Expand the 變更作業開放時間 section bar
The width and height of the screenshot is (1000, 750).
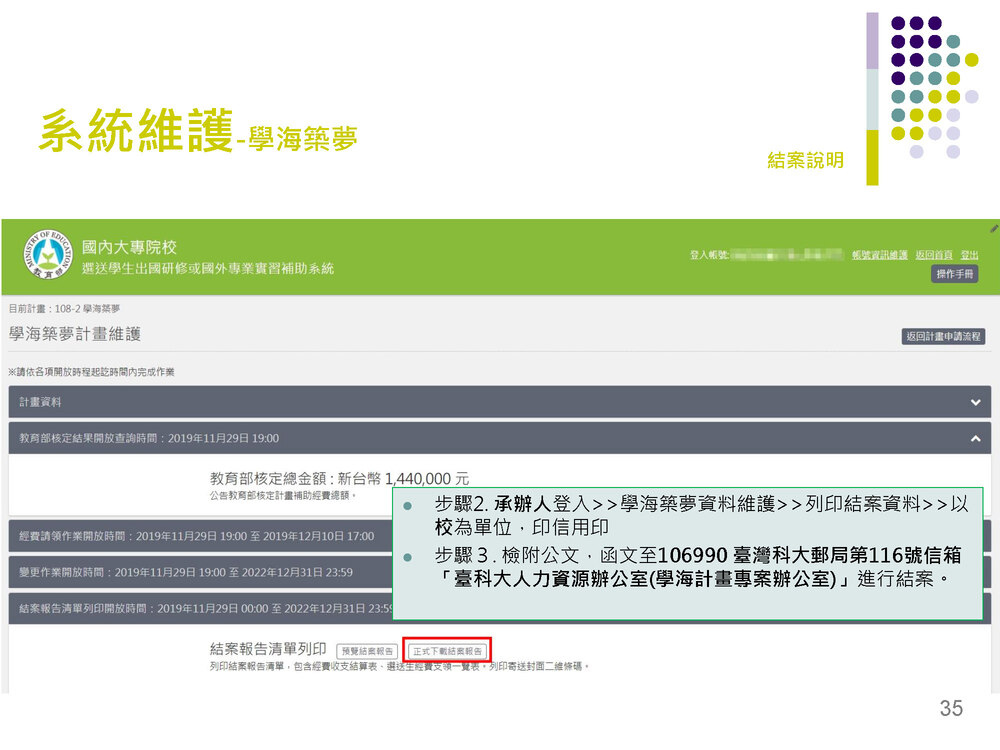[x=200, y=572]
